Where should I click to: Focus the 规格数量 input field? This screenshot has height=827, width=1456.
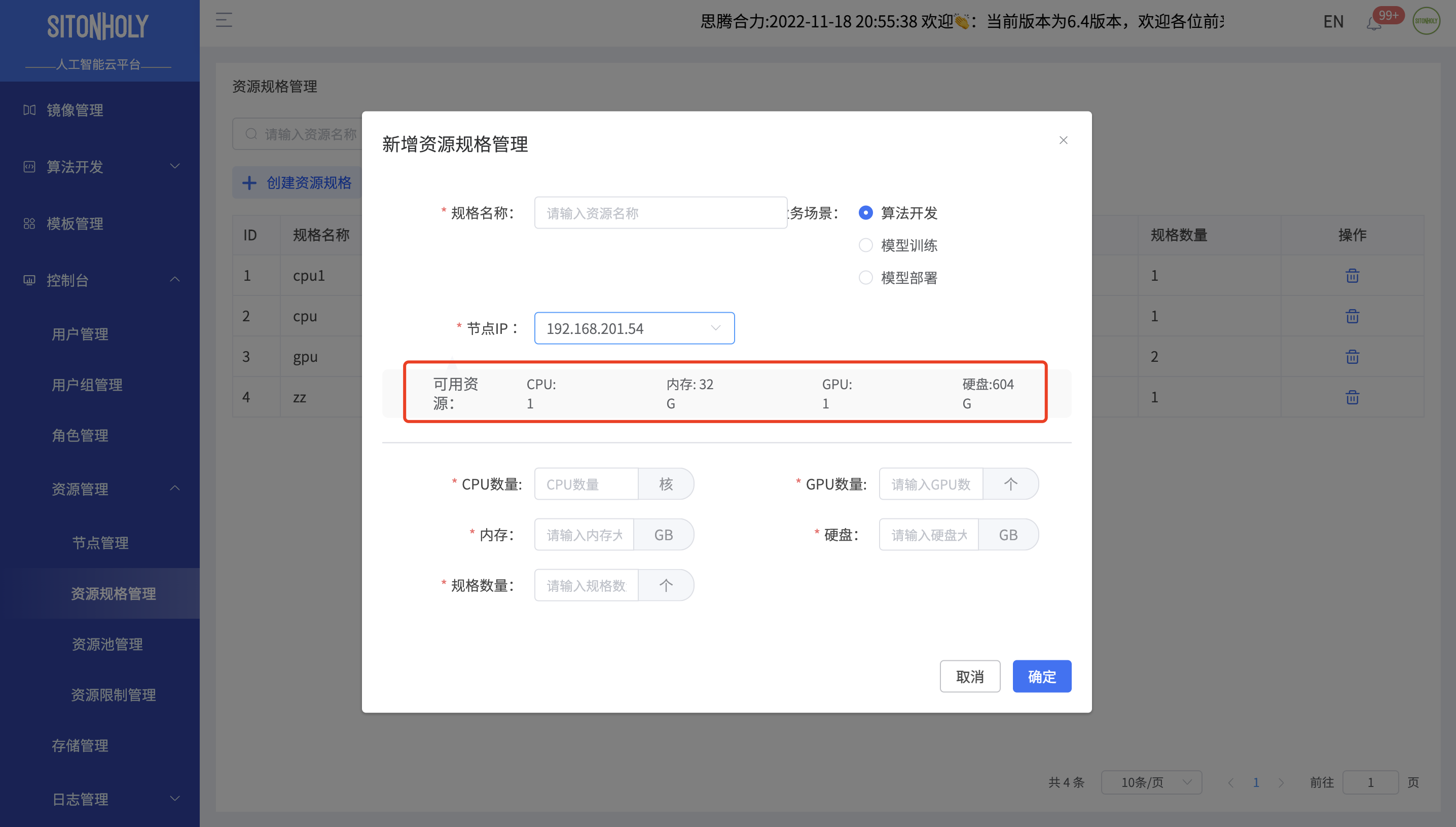pyautogui.click(x=586, y=585)
